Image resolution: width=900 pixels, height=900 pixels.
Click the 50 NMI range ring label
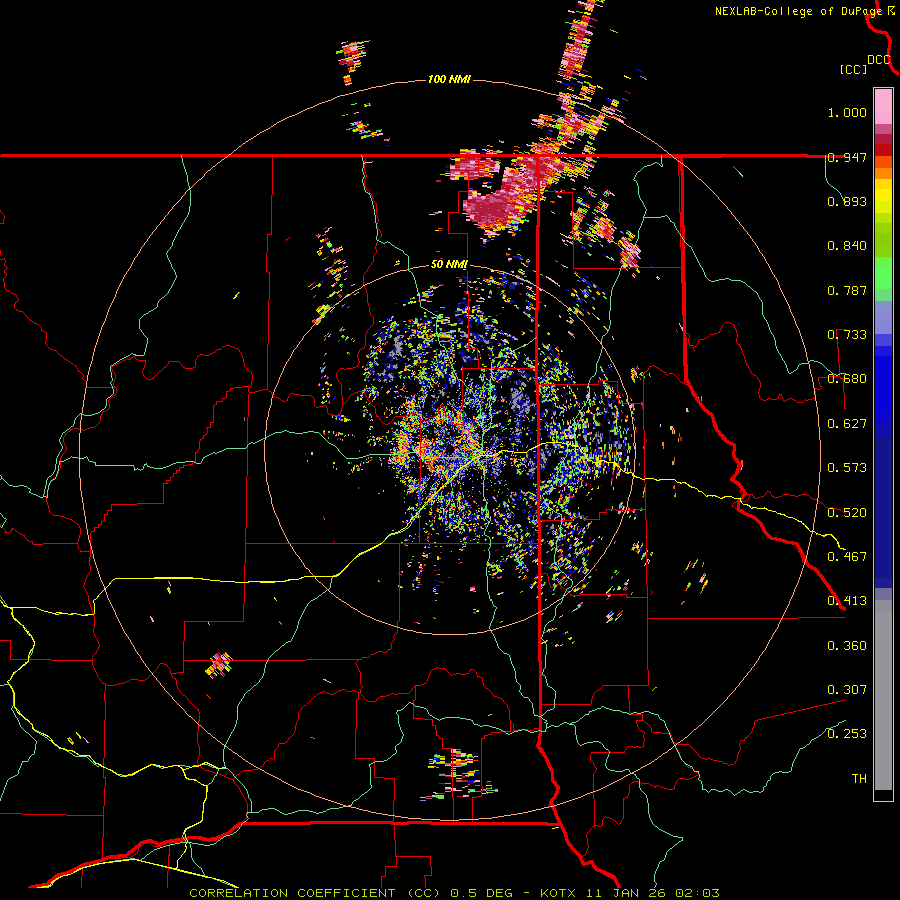point(449,265)
